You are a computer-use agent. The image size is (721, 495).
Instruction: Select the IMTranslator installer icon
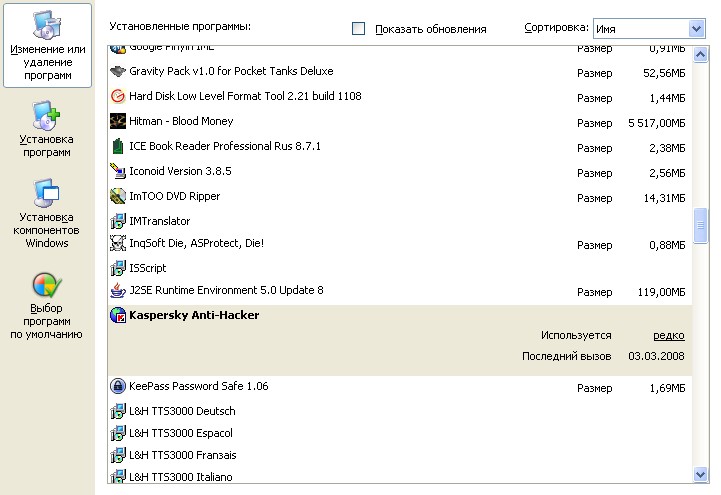point(118,221)
